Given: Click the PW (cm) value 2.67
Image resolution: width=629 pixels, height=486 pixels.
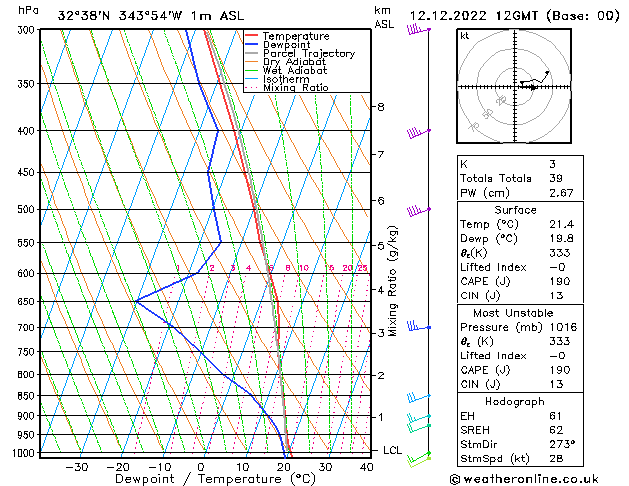Looking at the screenshot, I should click(561, 193).
